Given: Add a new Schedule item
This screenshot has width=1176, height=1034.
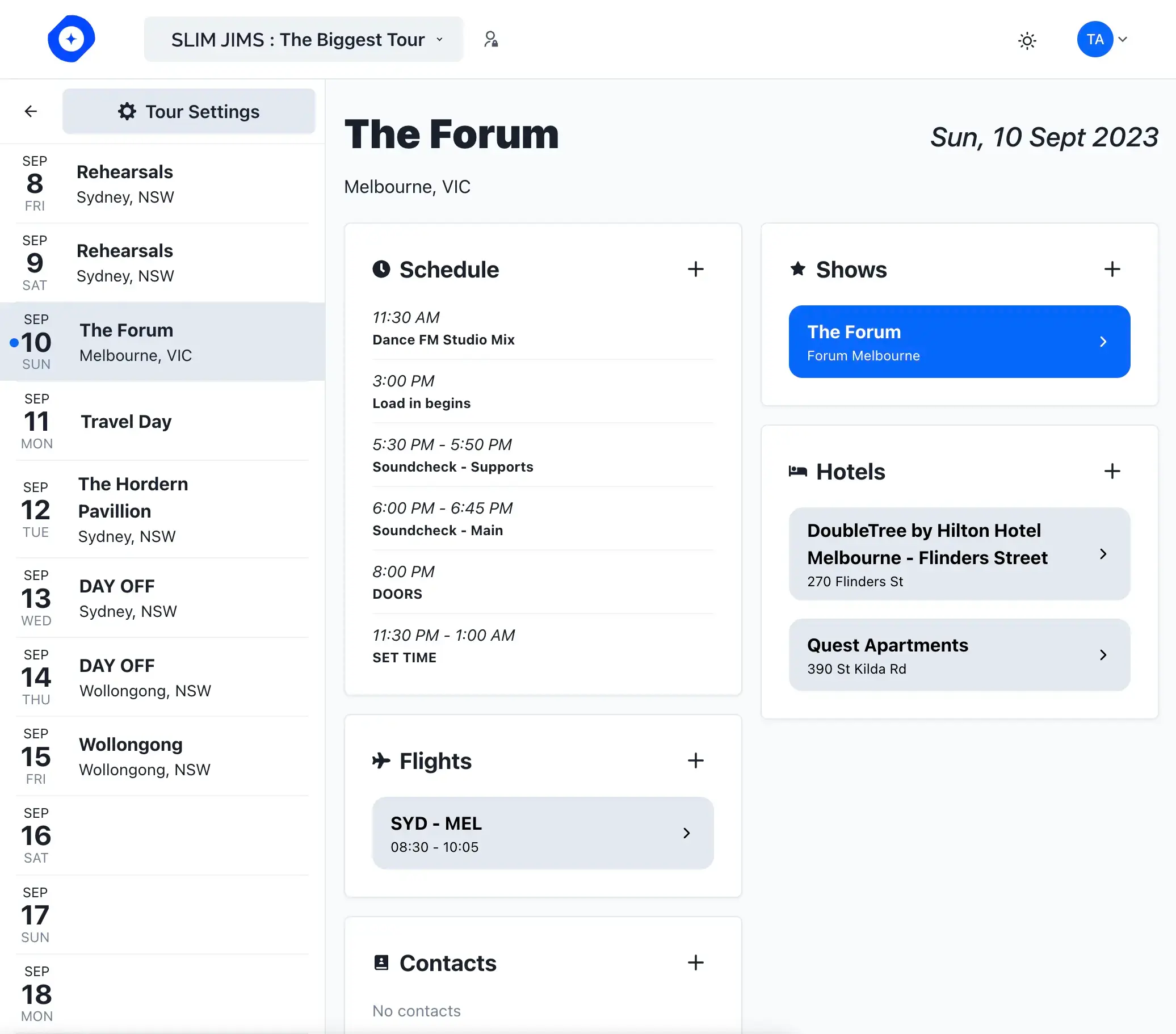Looking at the screenshot, I should [696, 270].
